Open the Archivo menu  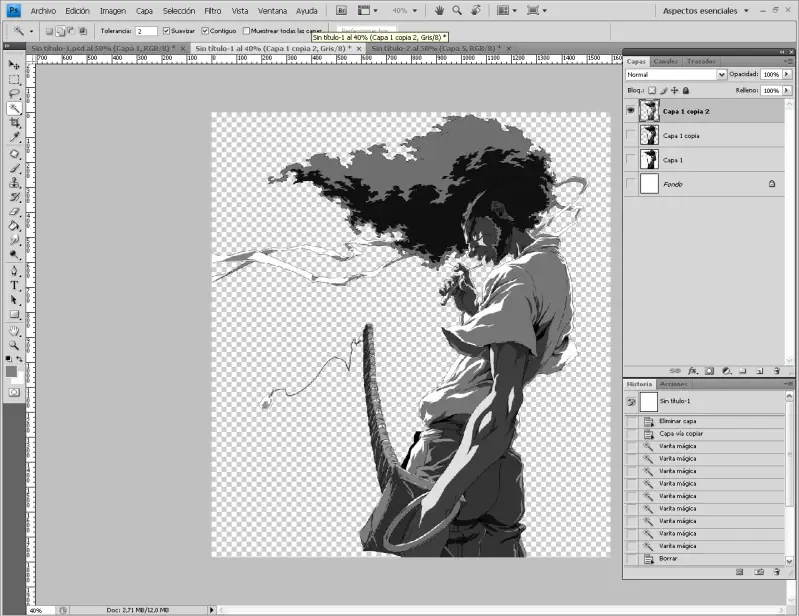43,11
